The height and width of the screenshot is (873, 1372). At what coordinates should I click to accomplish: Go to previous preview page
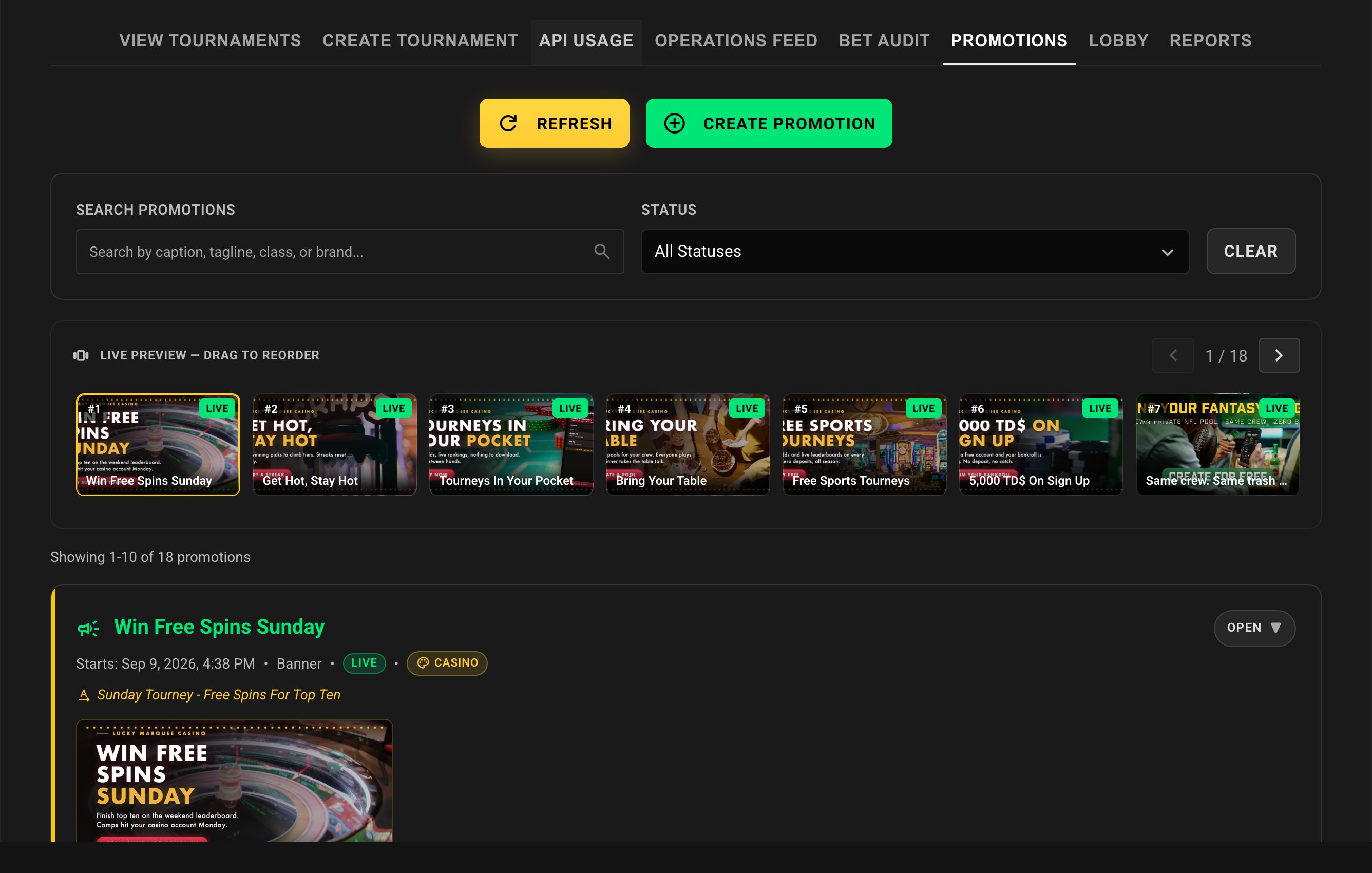(1173, 355)
